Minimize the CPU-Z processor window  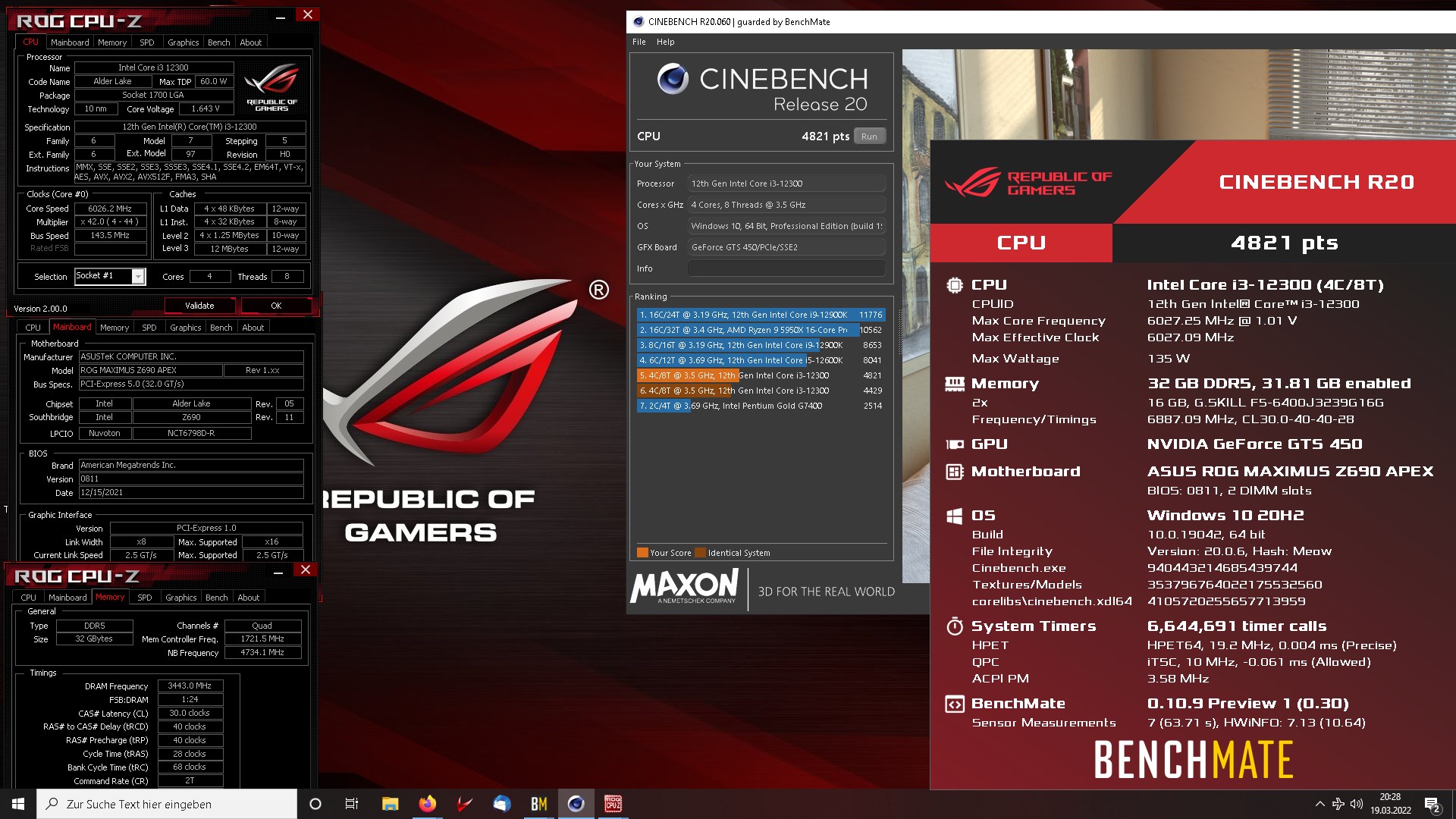click(281, 16)
